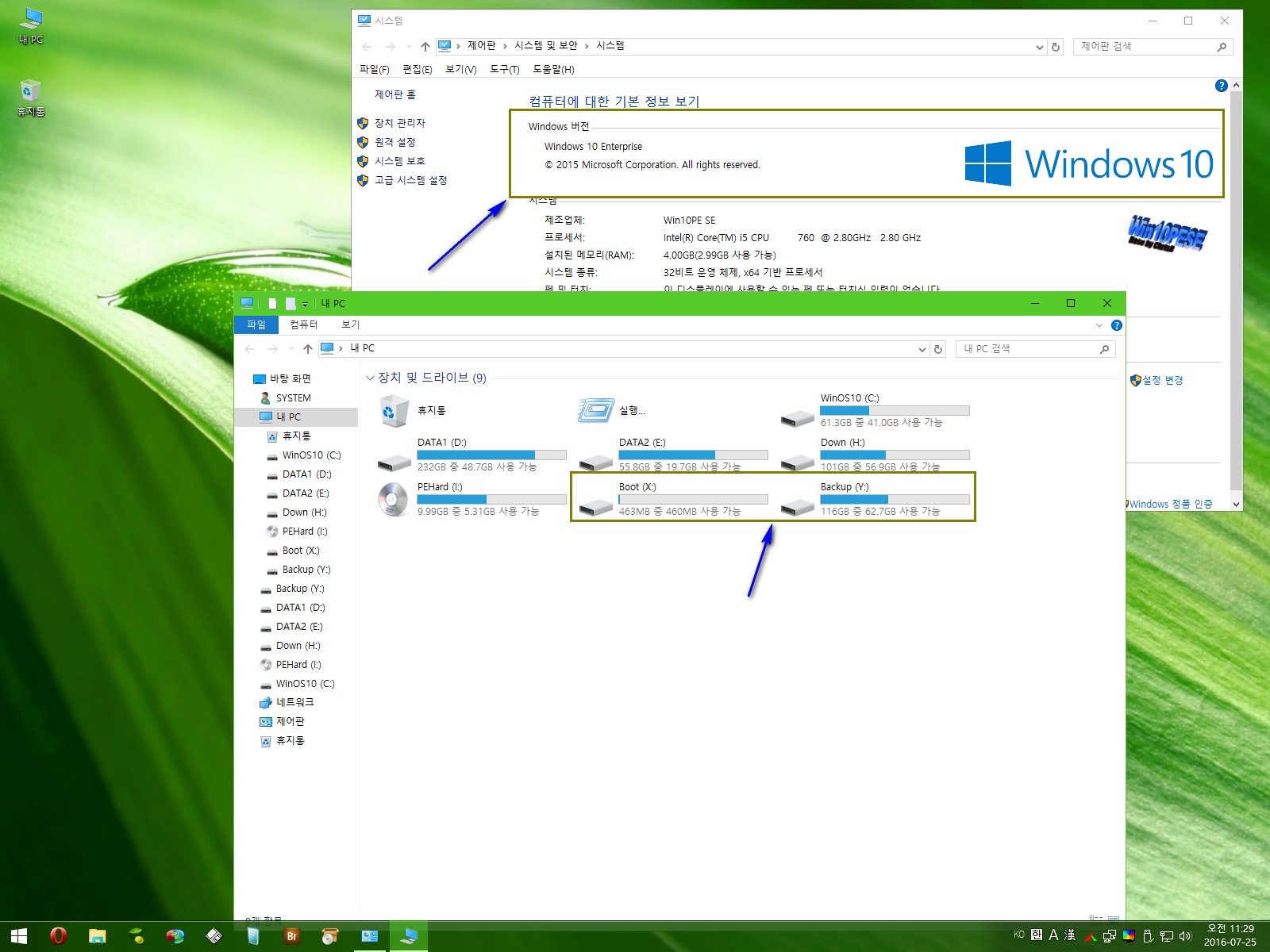Launch Opera from the taskbar
Screen dimensions: 1270x952
pyautogui.click(x=58, y=936)
